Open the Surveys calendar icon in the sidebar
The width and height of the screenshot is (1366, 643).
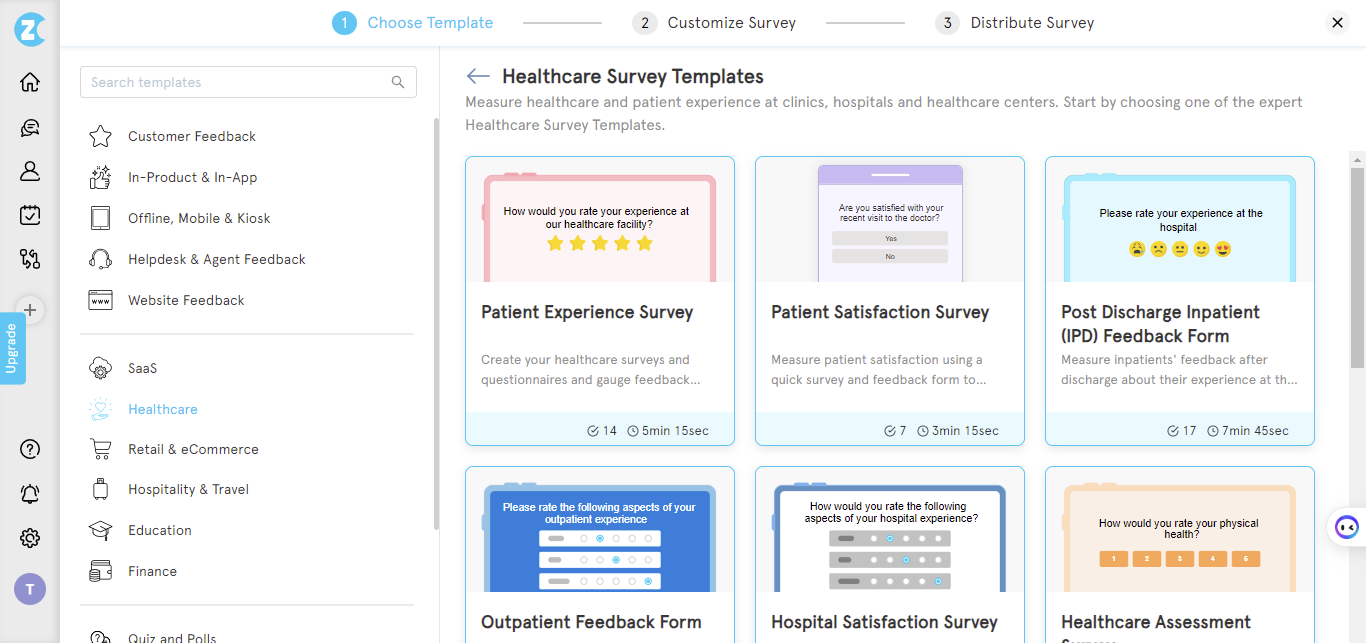tap(29, 215)
